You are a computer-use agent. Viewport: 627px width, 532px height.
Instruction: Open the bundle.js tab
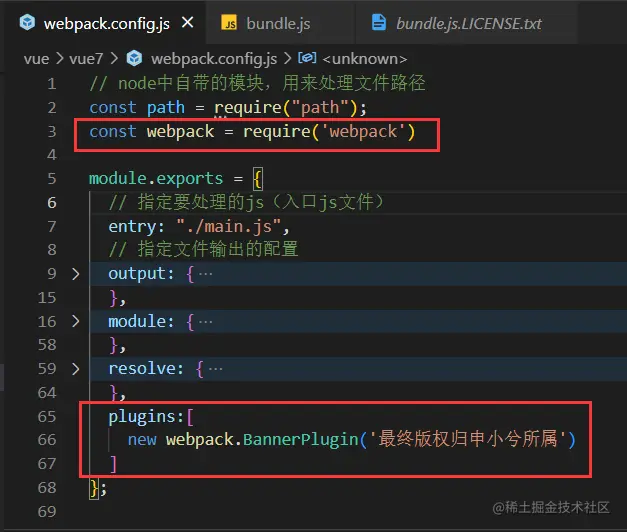point(278,24)
